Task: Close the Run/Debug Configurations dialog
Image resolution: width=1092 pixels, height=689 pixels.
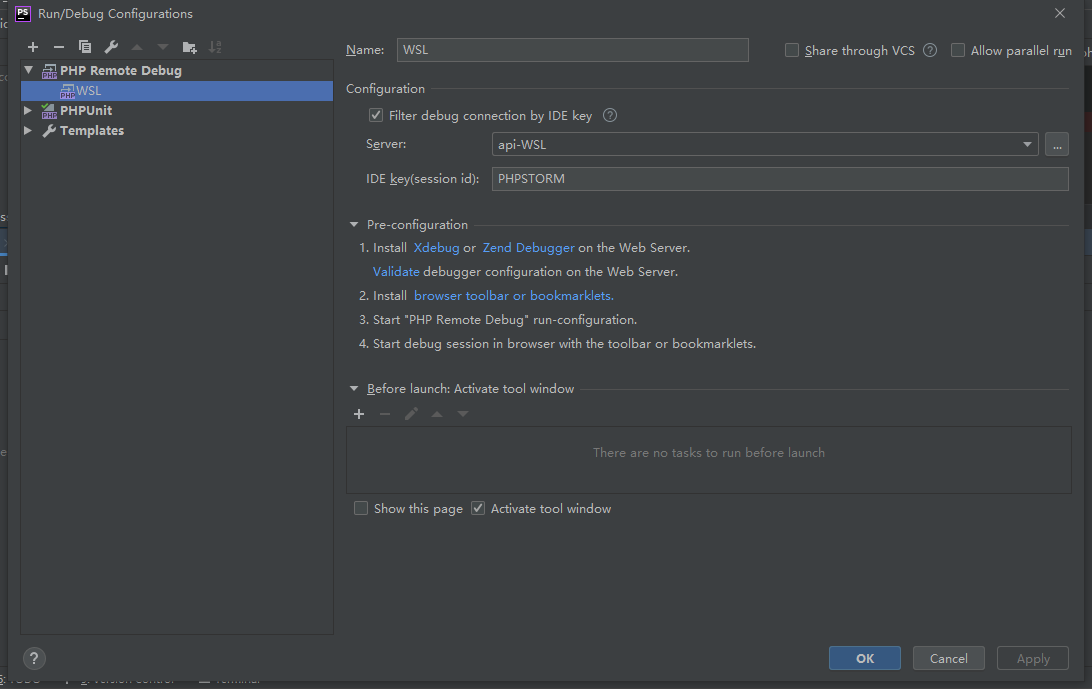Action: (1059, 13)
